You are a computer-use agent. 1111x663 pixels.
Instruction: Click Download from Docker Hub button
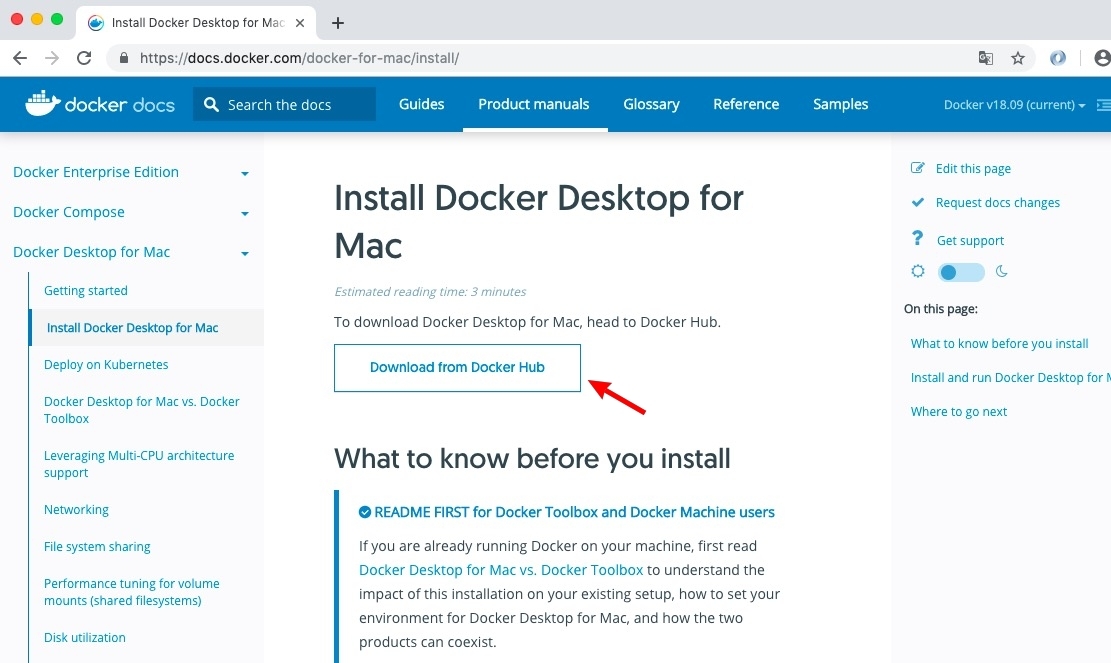pyautogui.click(x=457, y=368)
